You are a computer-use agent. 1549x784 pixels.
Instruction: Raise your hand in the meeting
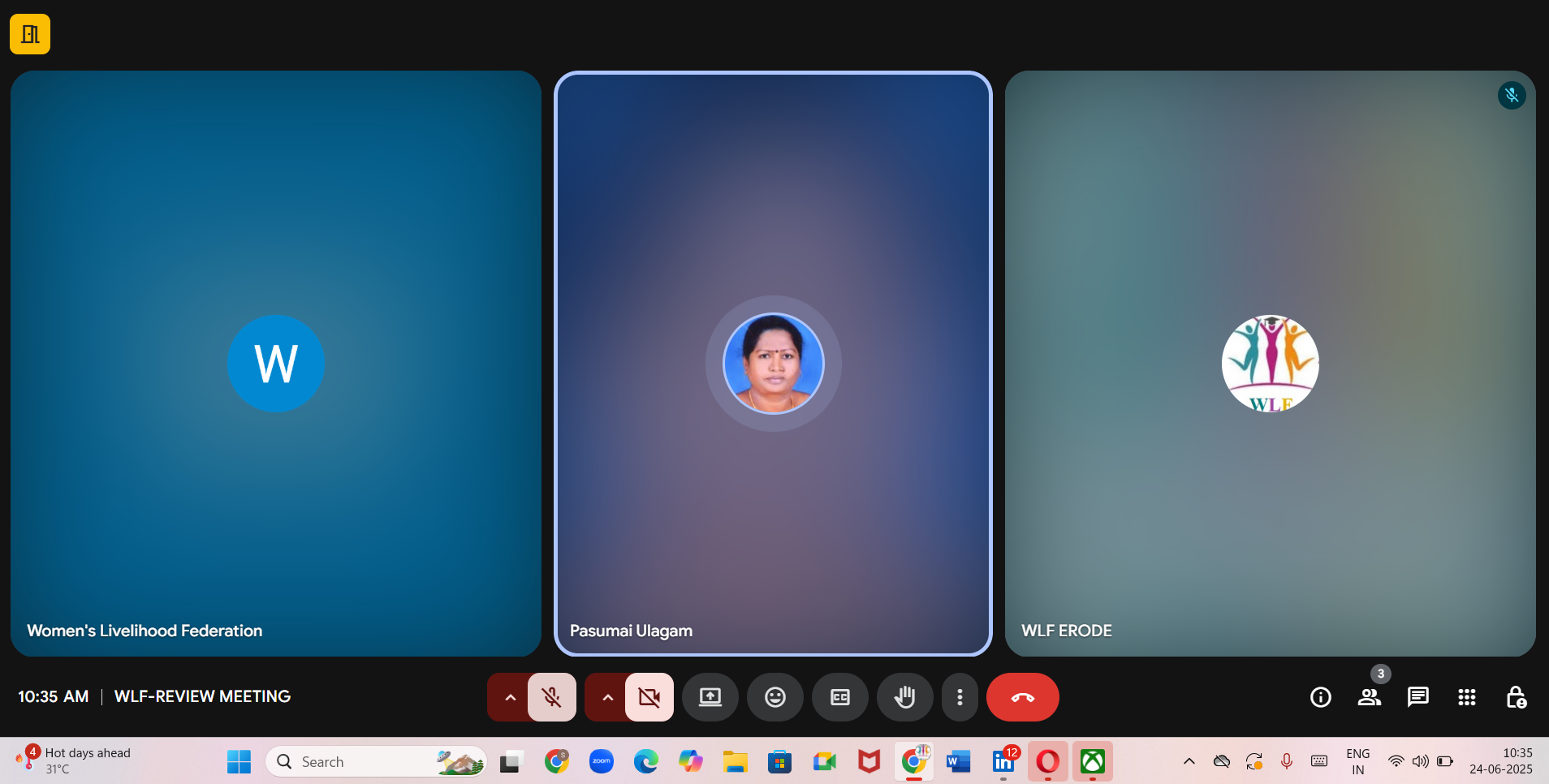(905, 697)
